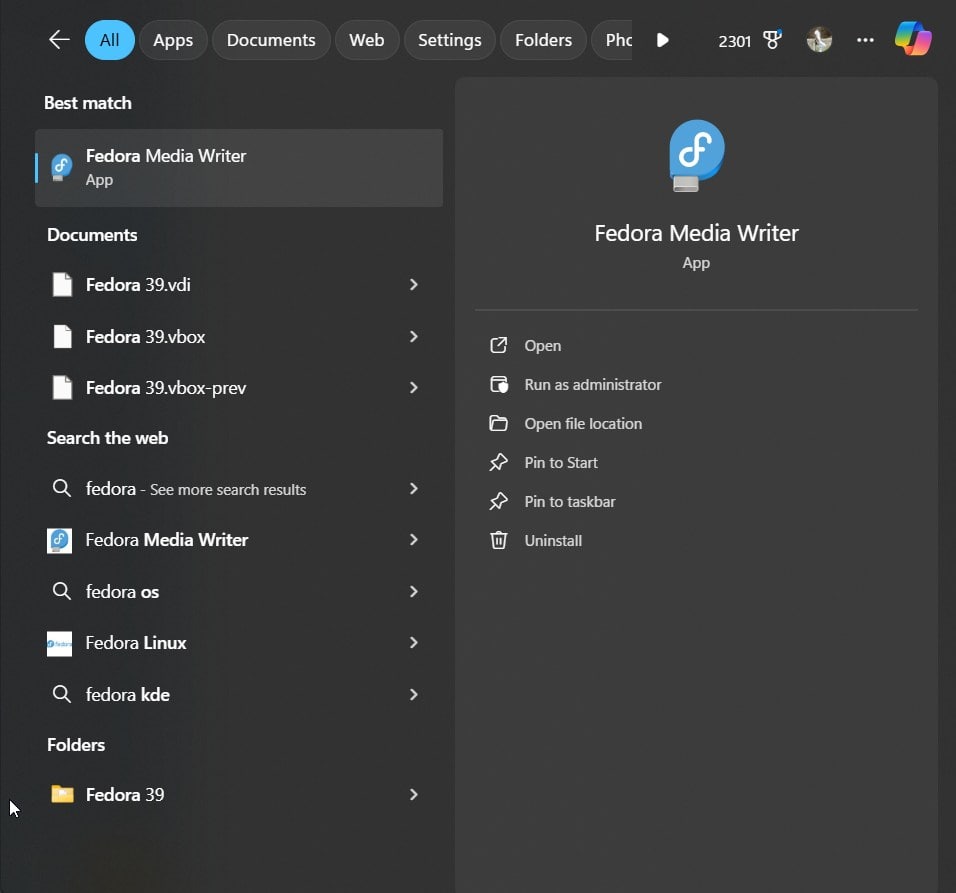Image resolution: width=956 pixels, height=893 pixels.
Task: Expand details for Fedora 39.vbox
Action: pos(414,336)
